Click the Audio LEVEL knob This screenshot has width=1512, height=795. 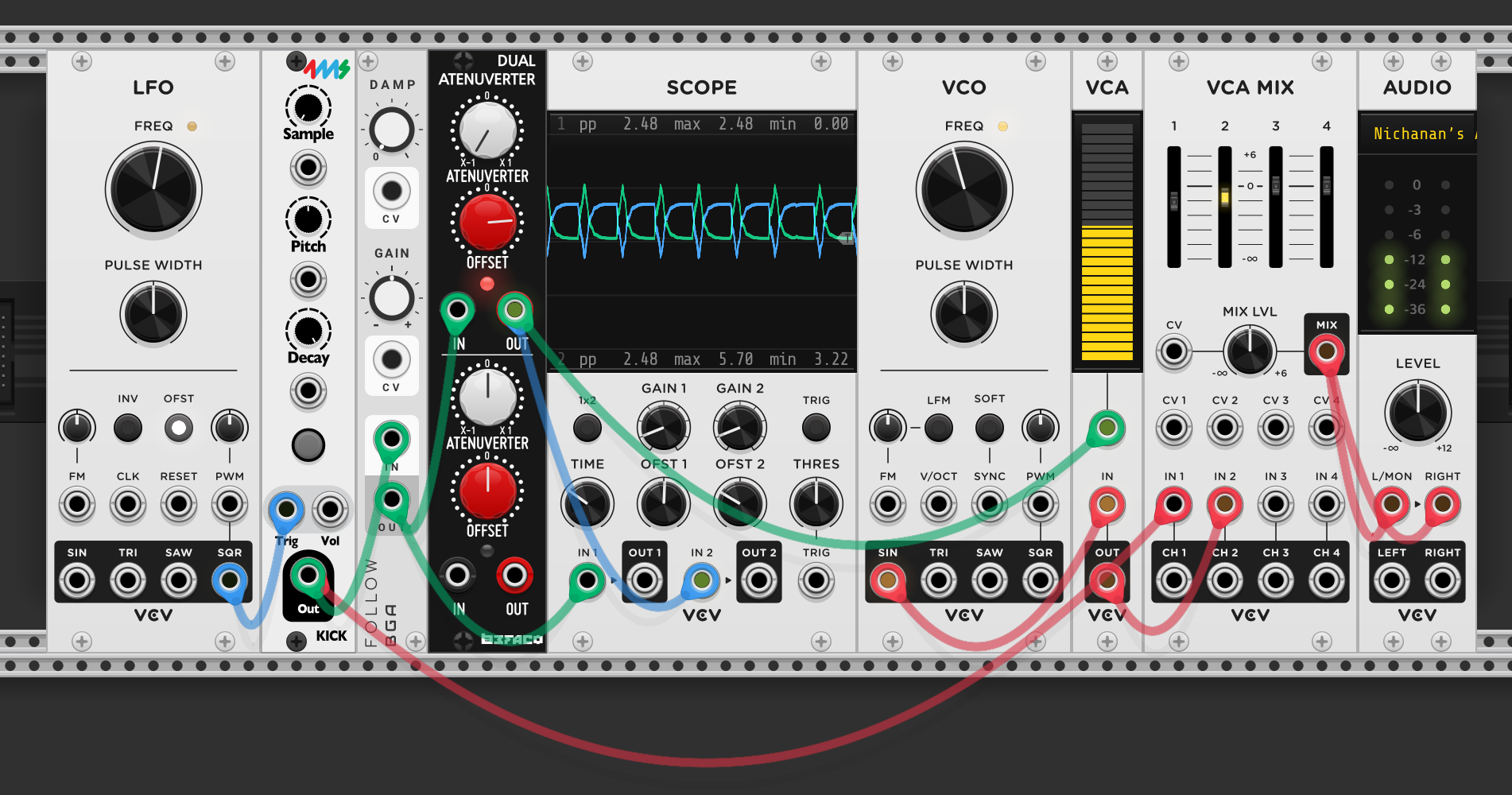pyautogui.click(x=1417, y=413)
